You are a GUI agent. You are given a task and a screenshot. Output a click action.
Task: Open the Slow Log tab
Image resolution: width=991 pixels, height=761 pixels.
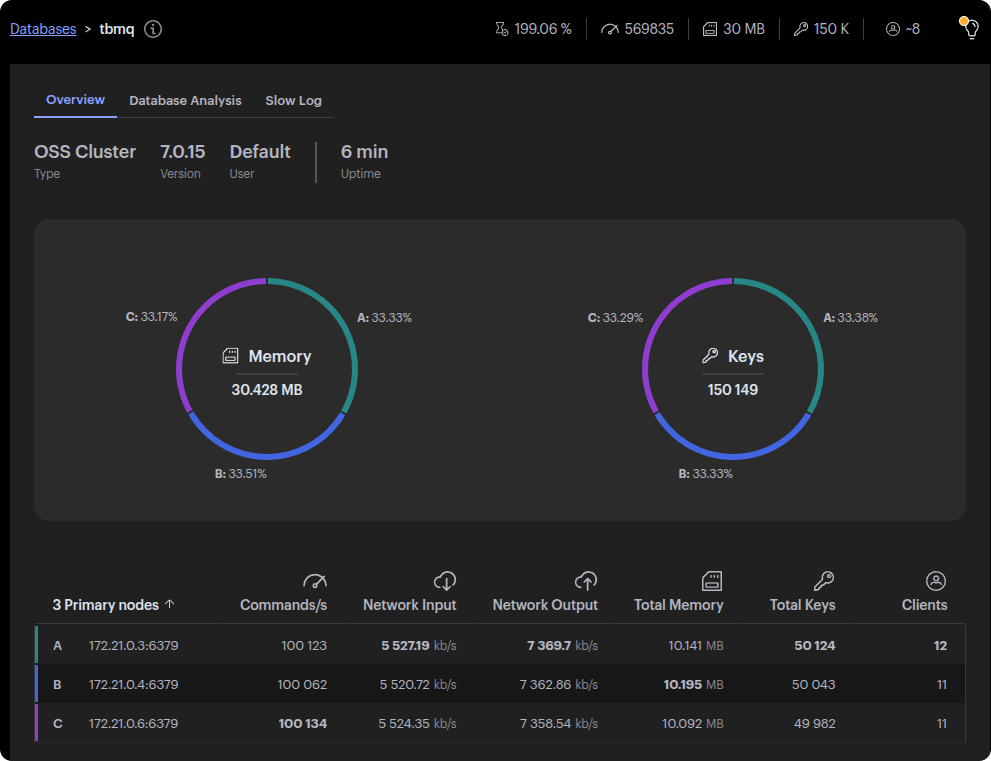[x=293, y=101]
